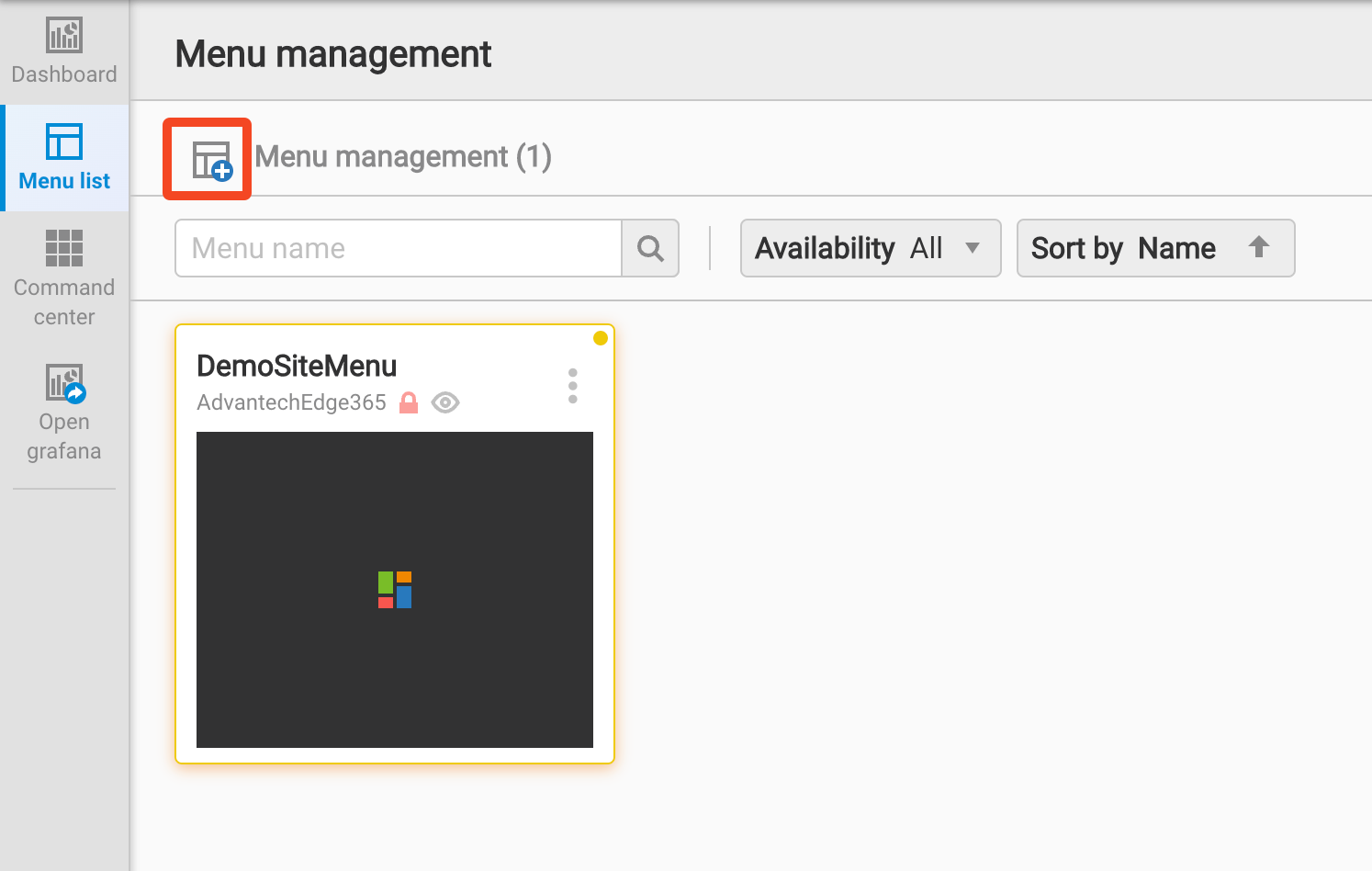
Task: Open the three-dot options on DemoSiteMenu card
Action: tap(573, 386)
